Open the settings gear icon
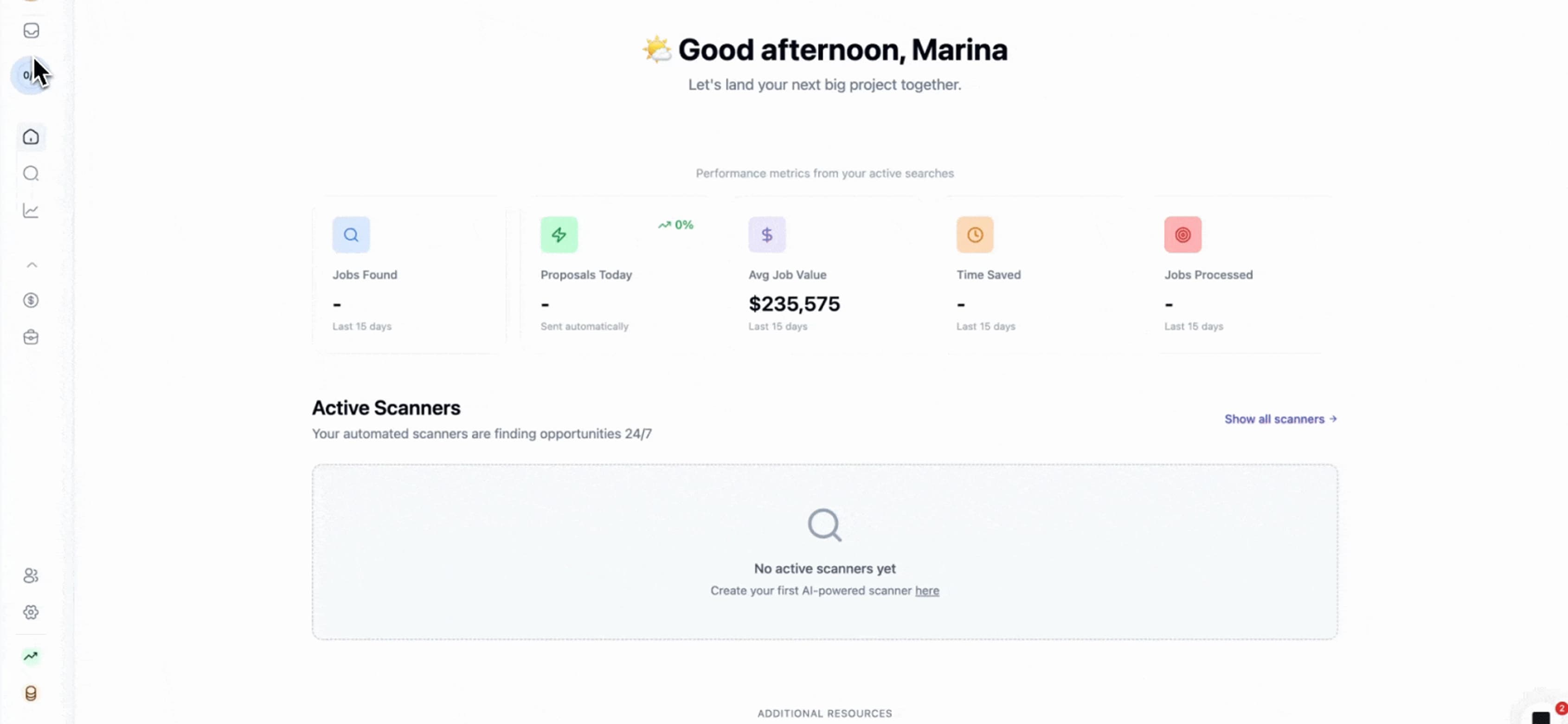The width and height of the screenshot is (1568, 724). [x=31, y=612]
